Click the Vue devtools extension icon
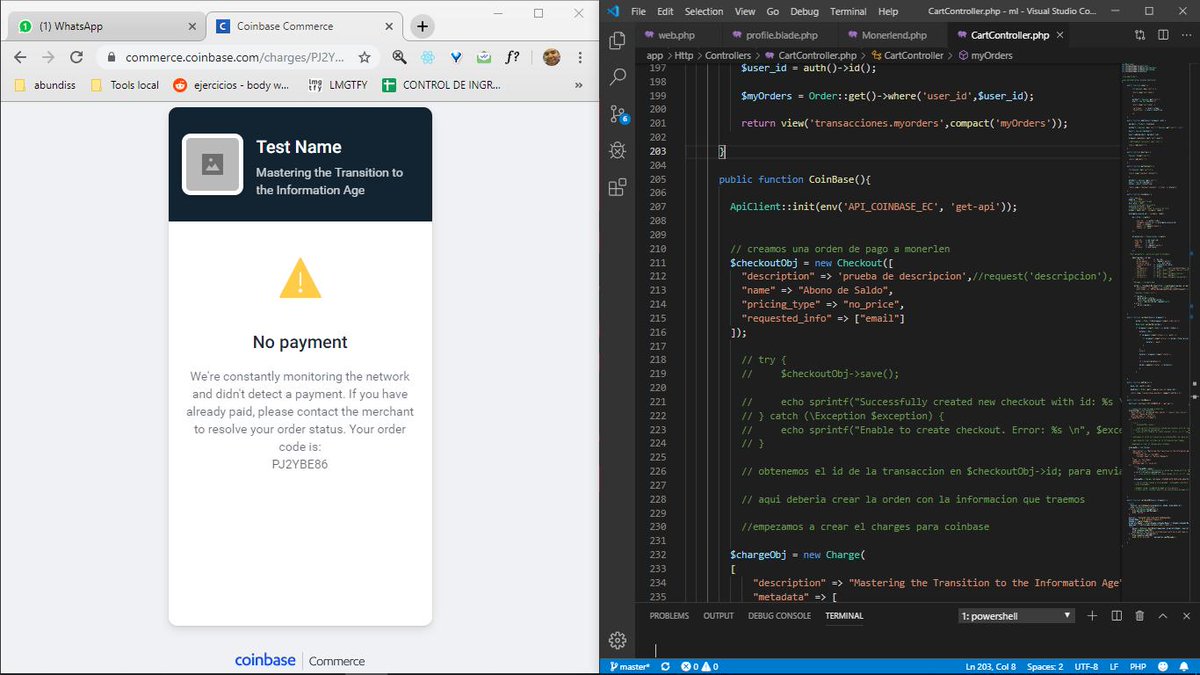The image size is (1200, 675). coord(456,57)
